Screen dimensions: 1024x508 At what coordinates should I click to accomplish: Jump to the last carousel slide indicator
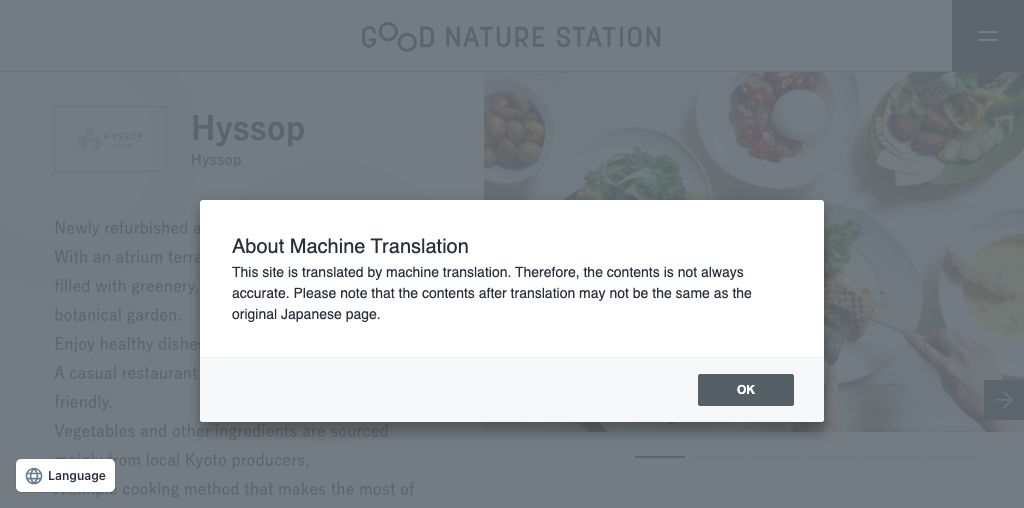(x=948, y=457)
